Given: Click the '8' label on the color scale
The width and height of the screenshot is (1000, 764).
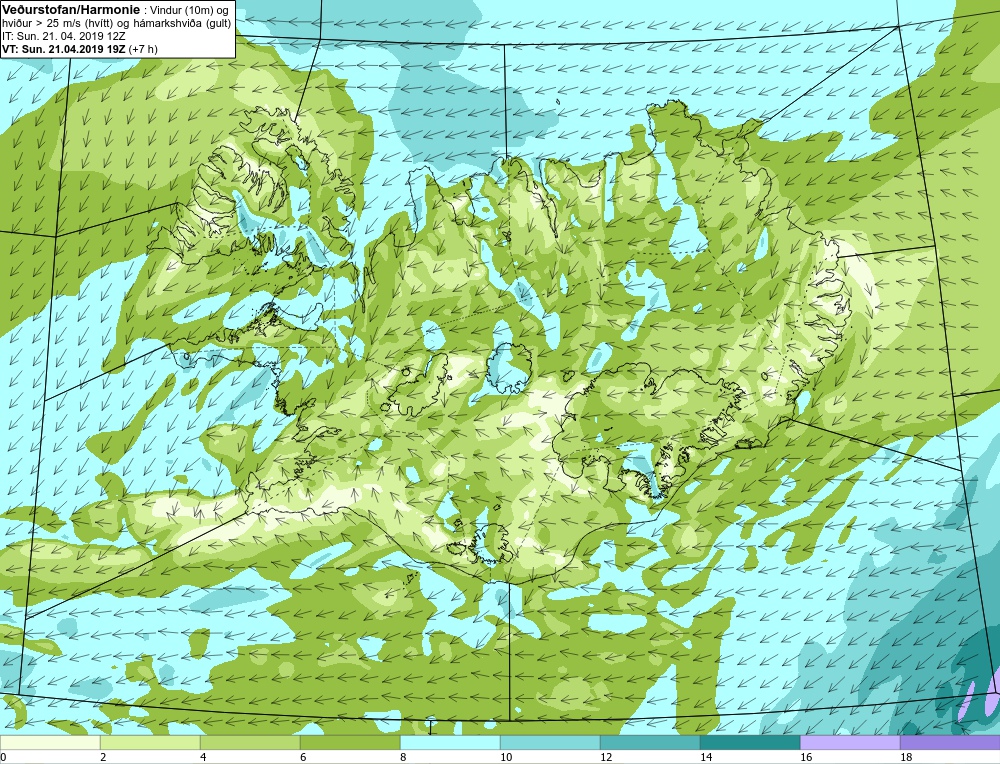Looking at the screenshot, I should [404, 758].
